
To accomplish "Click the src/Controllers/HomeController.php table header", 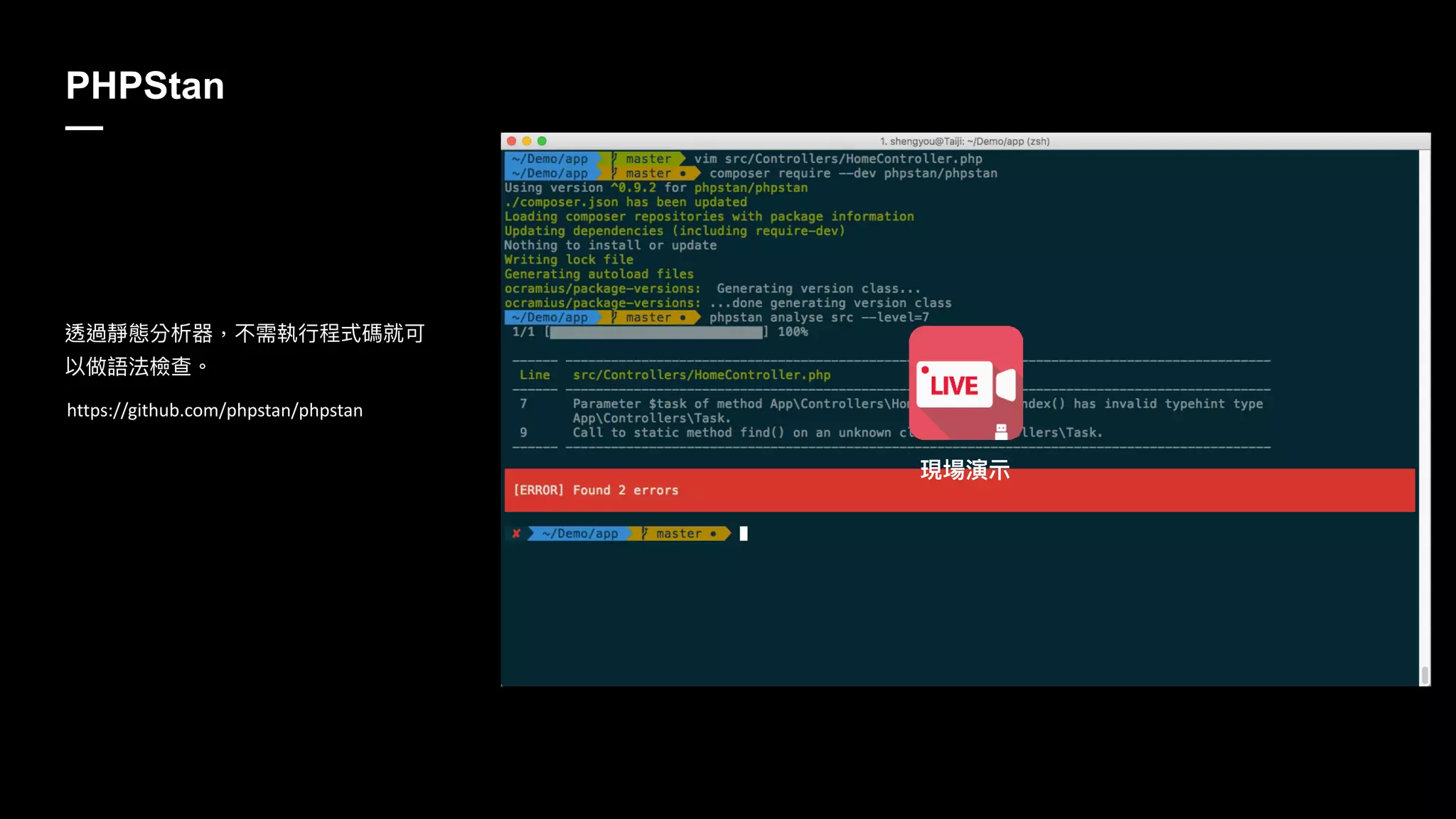I will (x=701, y=375).
